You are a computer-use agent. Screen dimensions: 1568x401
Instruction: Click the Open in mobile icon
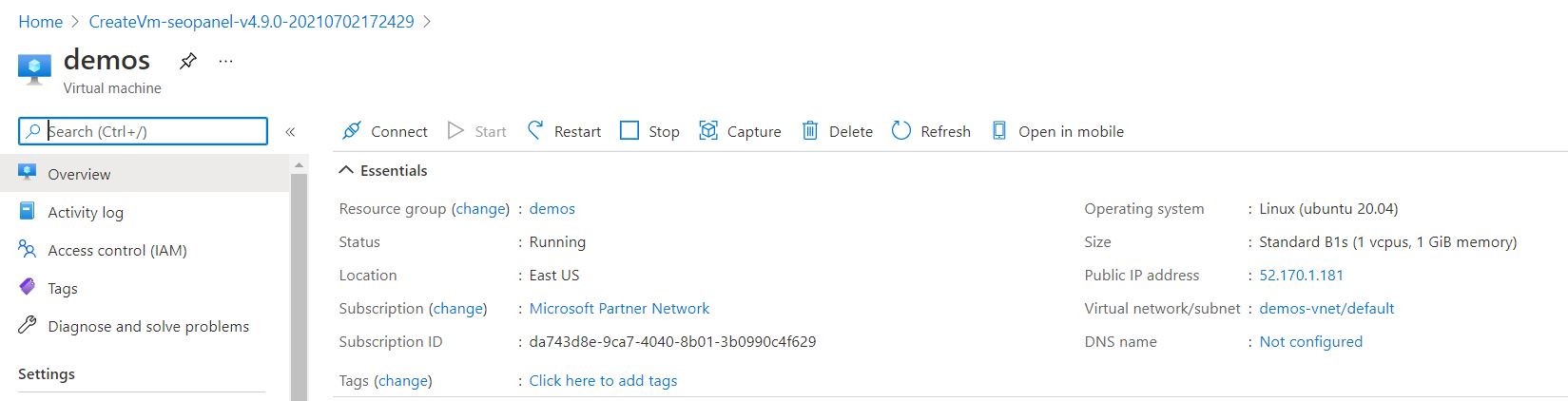[x=999, y=131]
